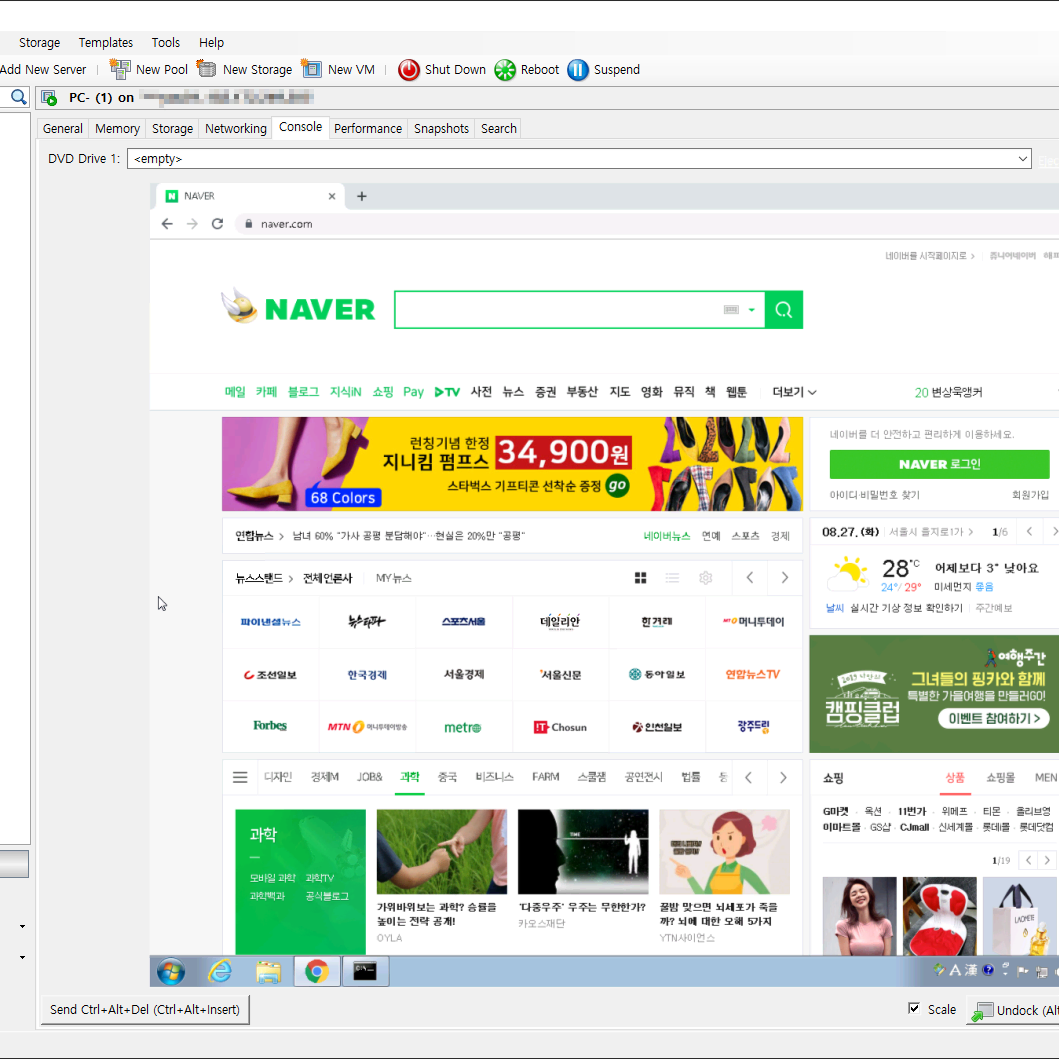This screenshot has height=1059, width=1059.
Task: Switch newsstand to grid view
Action: point(640,578)
